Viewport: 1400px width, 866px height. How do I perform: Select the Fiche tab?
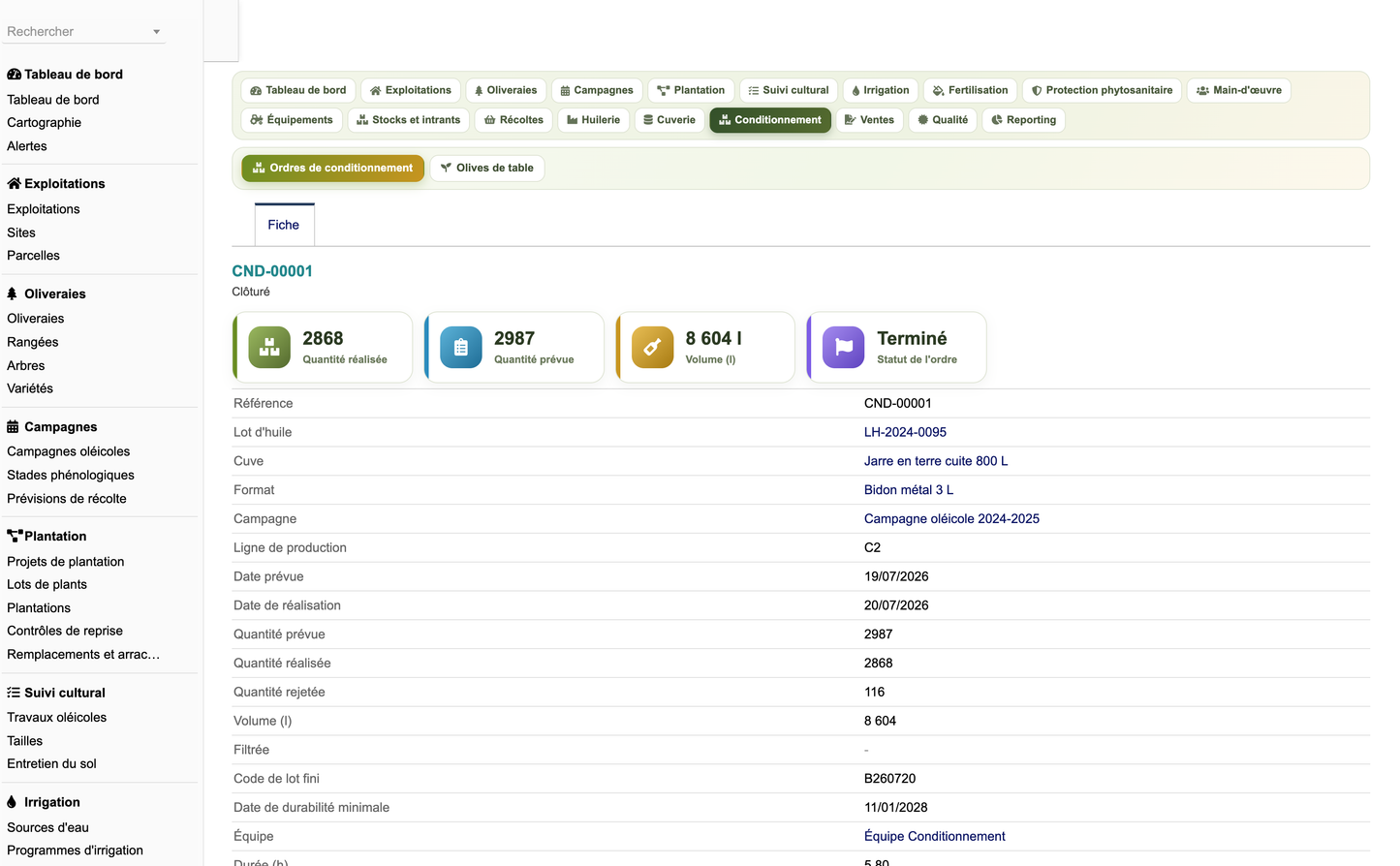(284, 225)
